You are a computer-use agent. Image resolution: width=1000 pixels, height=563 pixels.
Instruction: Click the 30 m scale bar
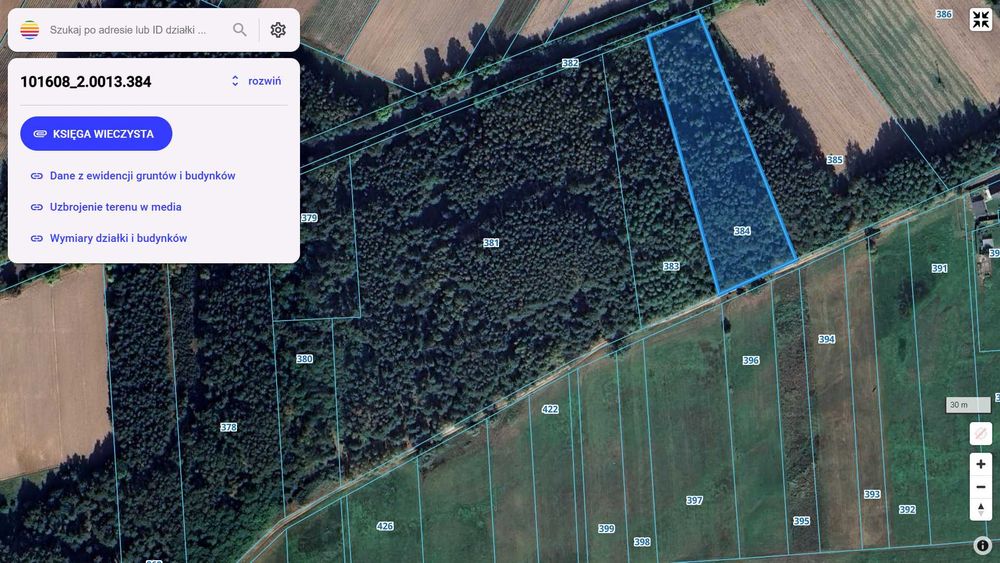(968, 405)
